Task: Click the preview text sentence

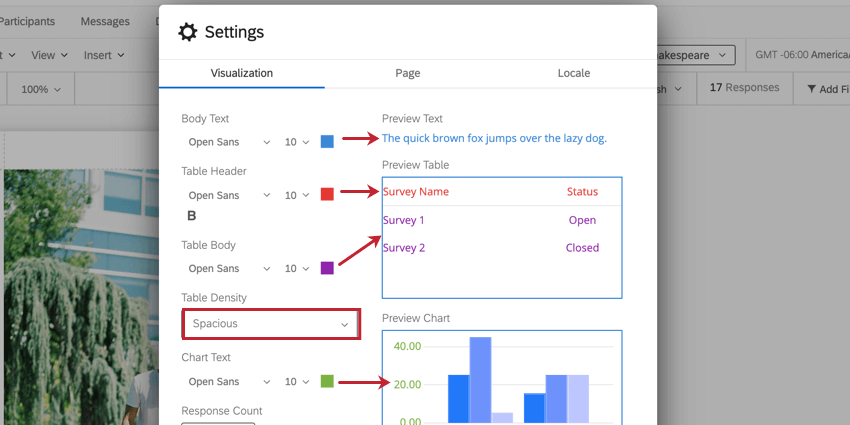Action: (494, 138)
